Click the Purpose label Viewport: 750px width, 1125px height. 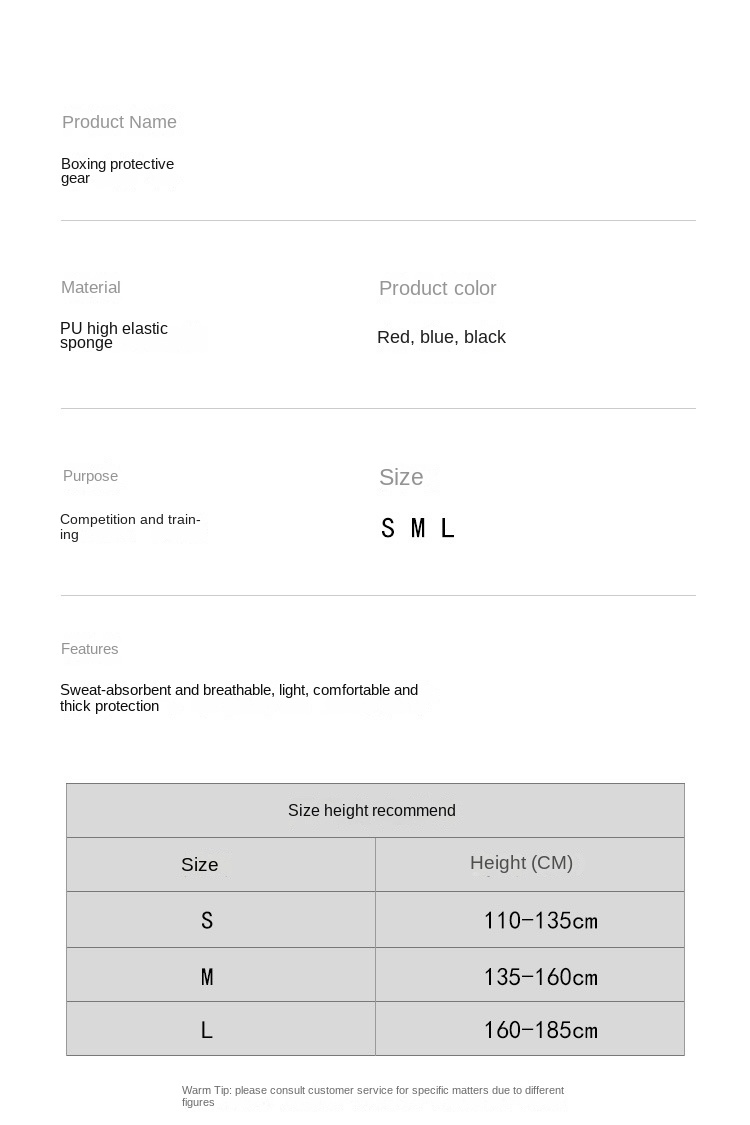pos(90,476)
